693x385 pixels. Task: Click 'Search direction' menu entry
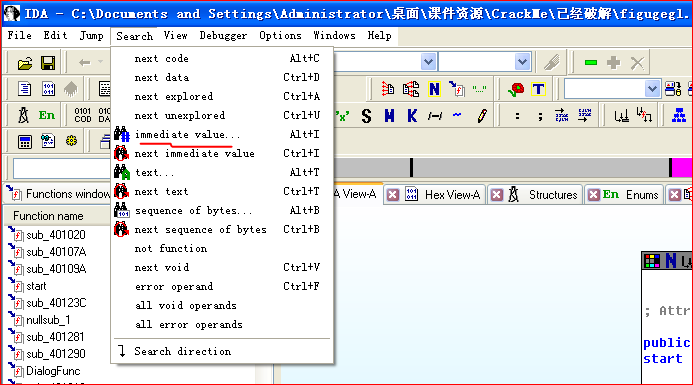coord(222,351)
